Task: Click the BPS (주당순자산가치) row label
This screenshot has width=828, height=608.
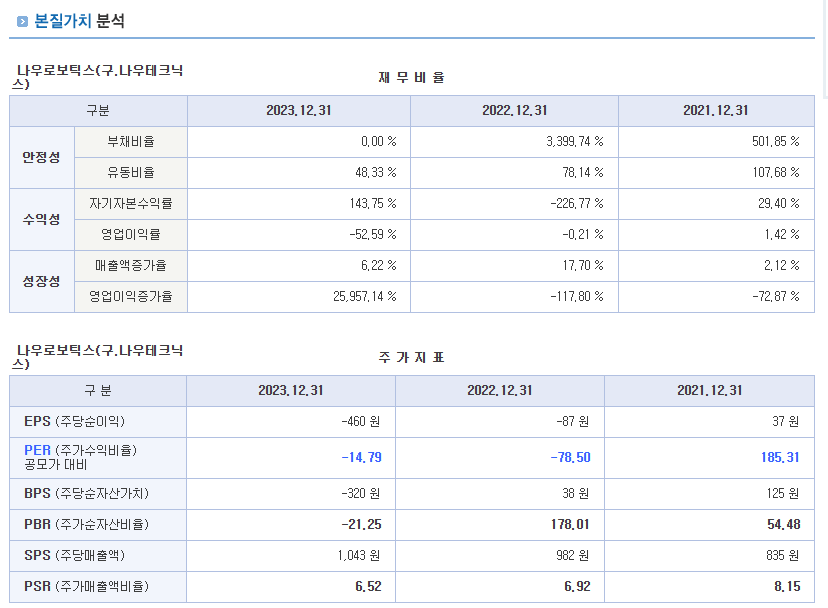Action: coord(87,493)
